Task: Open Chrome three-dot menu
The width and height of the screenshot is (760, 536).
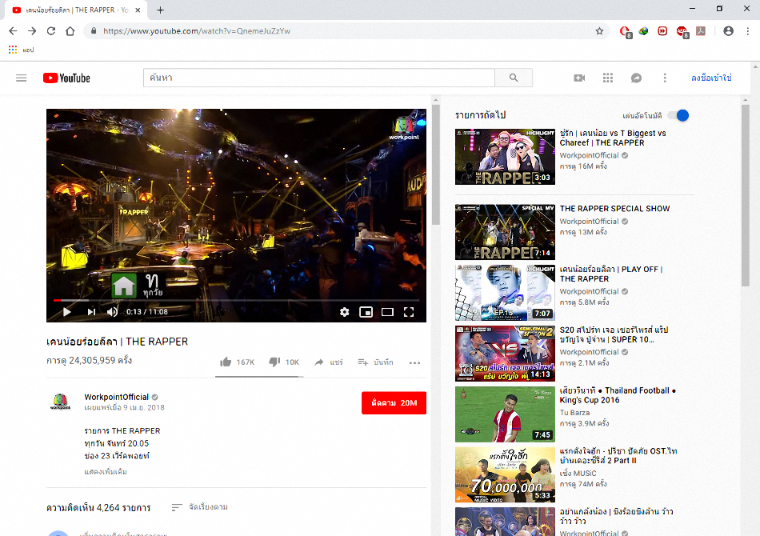Action: point(747,31)
